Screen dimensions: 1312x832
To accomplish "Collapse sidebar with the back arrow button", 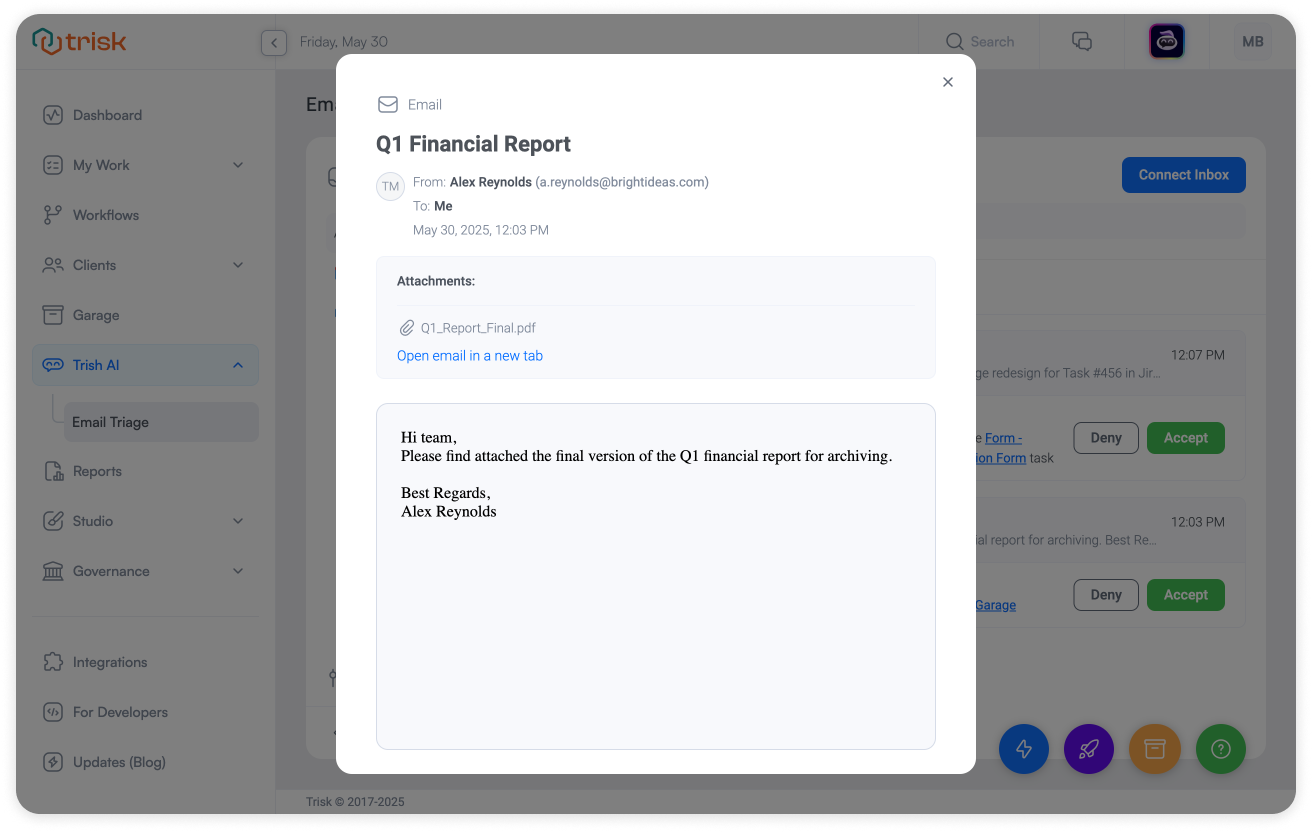I will 274,42.
